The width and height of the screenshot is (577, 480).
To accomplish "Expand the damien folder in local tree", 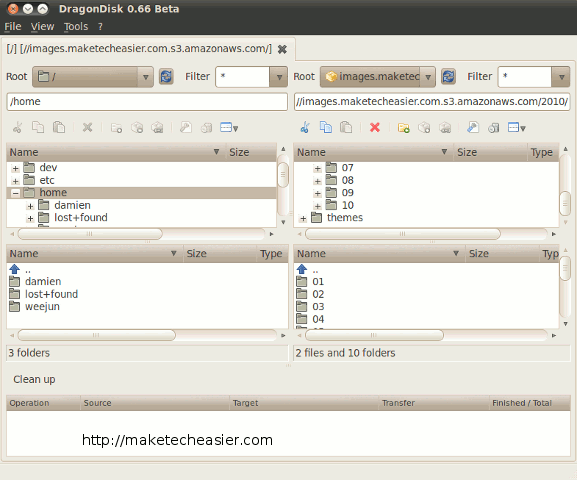I will pos(30,206).
